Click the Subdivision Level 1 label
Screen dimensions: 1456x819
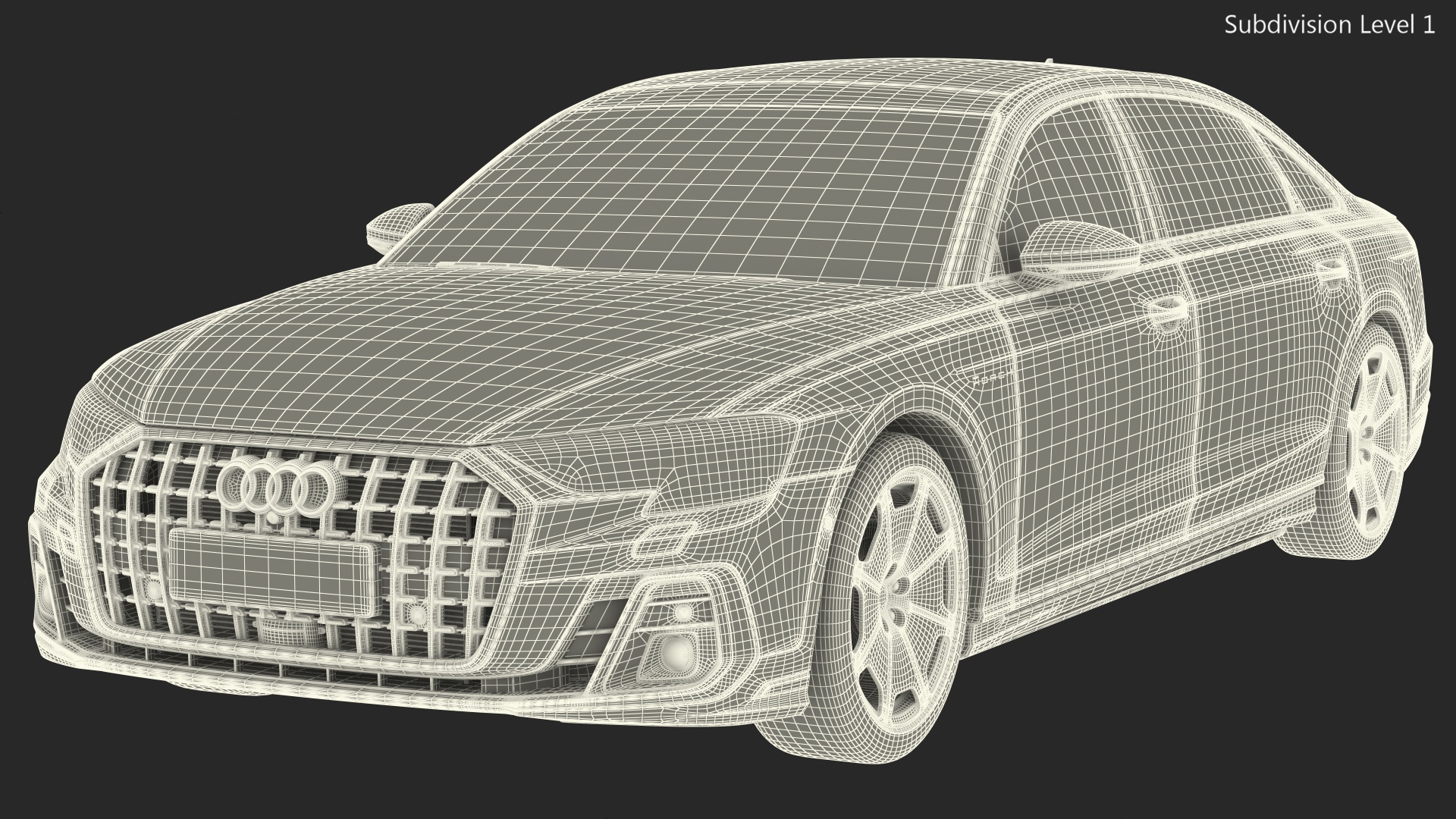click(1329, 25)
